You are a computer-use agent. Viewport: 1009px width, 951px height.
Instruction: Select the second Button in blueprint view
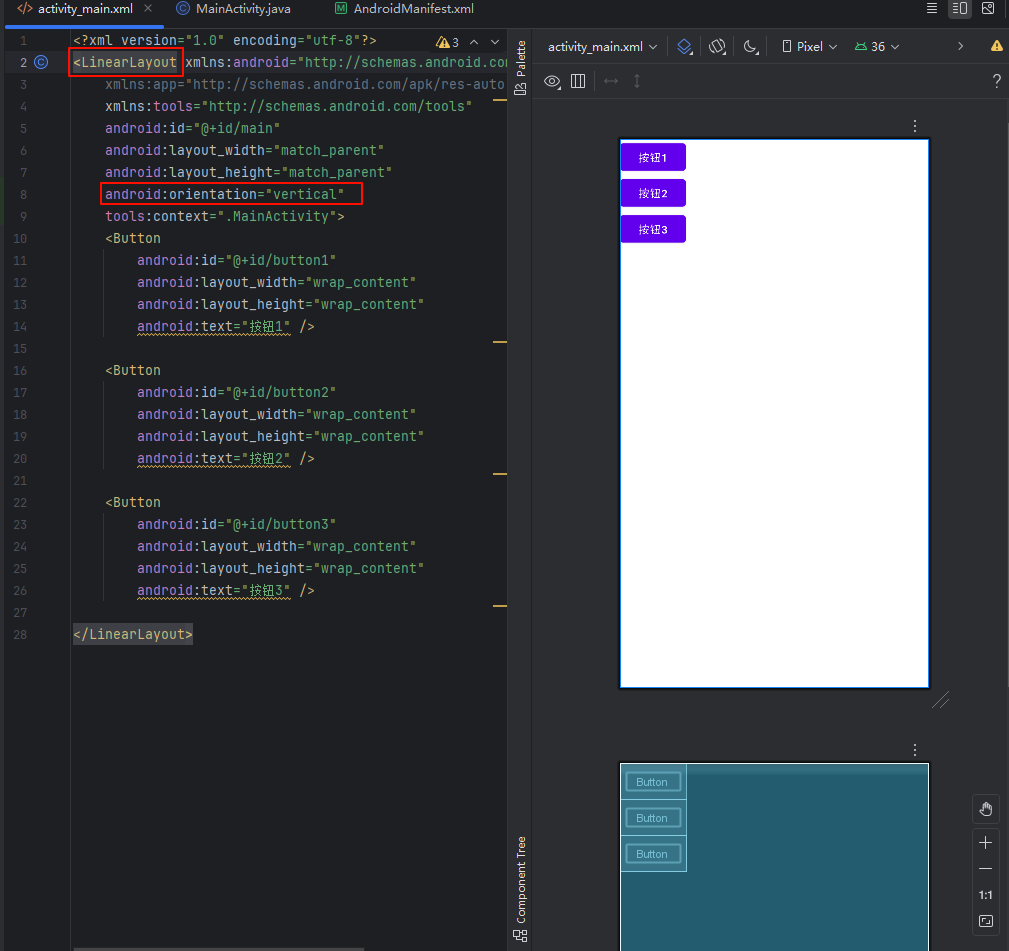[653, 818]
